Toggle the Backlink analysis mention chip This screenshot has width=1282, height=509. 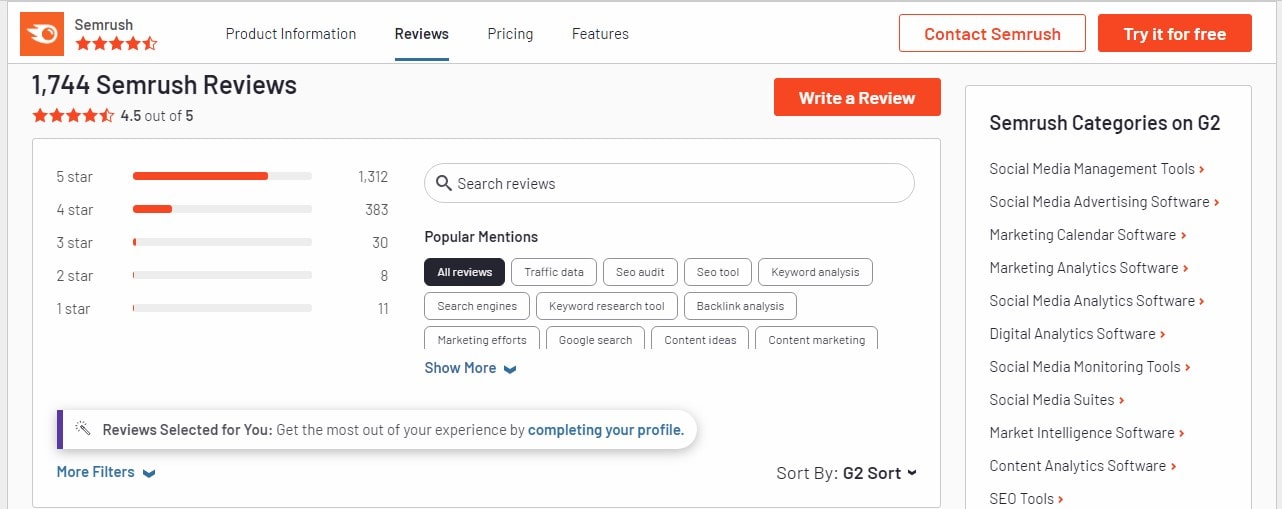tap(740, 306)
